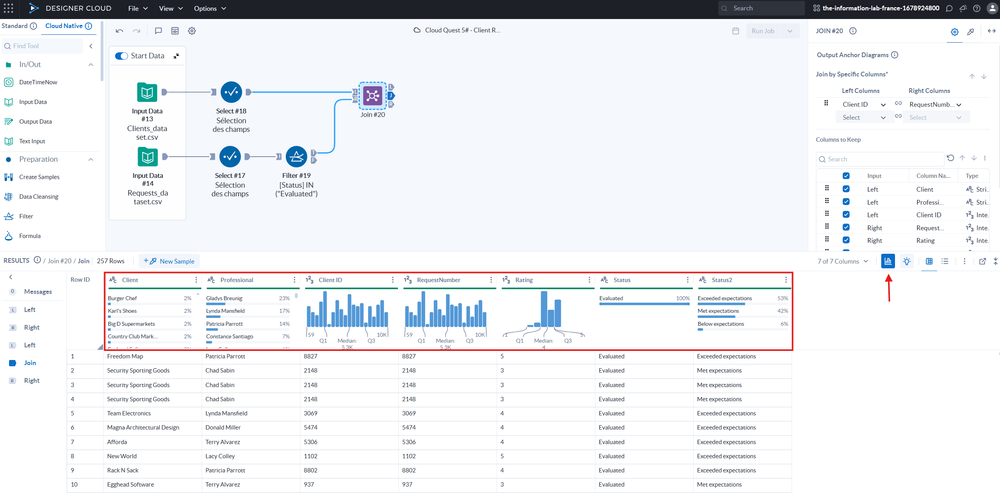
Task: Select the Messages item in results sidebar
Action: (38, 291)
